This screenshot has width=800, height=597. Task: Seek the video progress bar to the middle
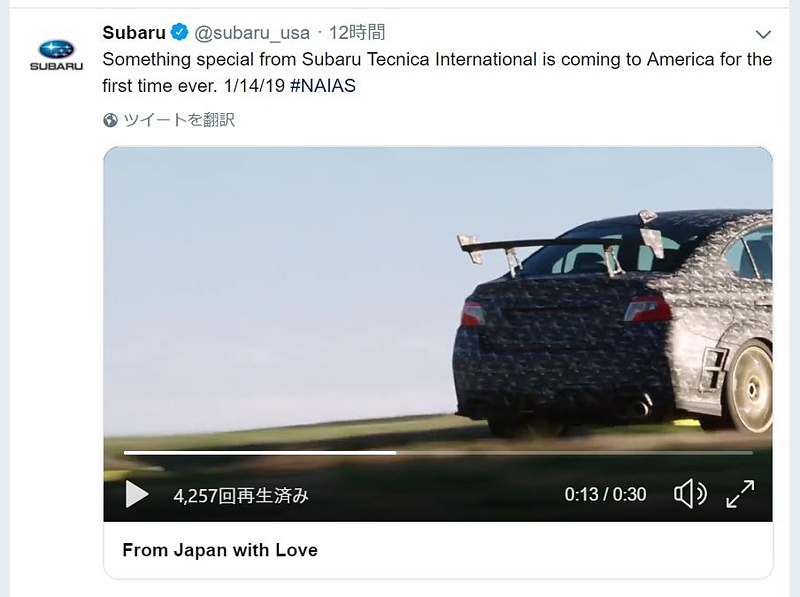[438, 453]
